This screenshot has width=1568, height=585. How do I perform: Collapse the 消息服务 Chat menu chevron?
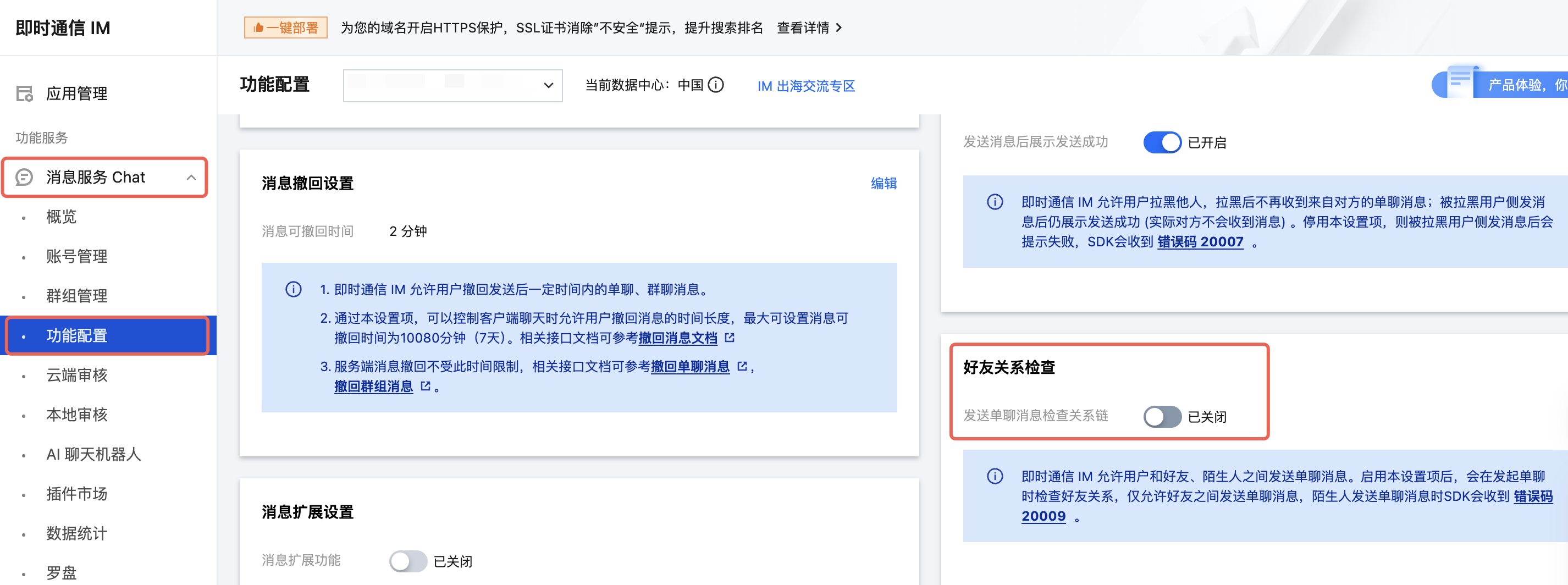(x=191, y=178)
